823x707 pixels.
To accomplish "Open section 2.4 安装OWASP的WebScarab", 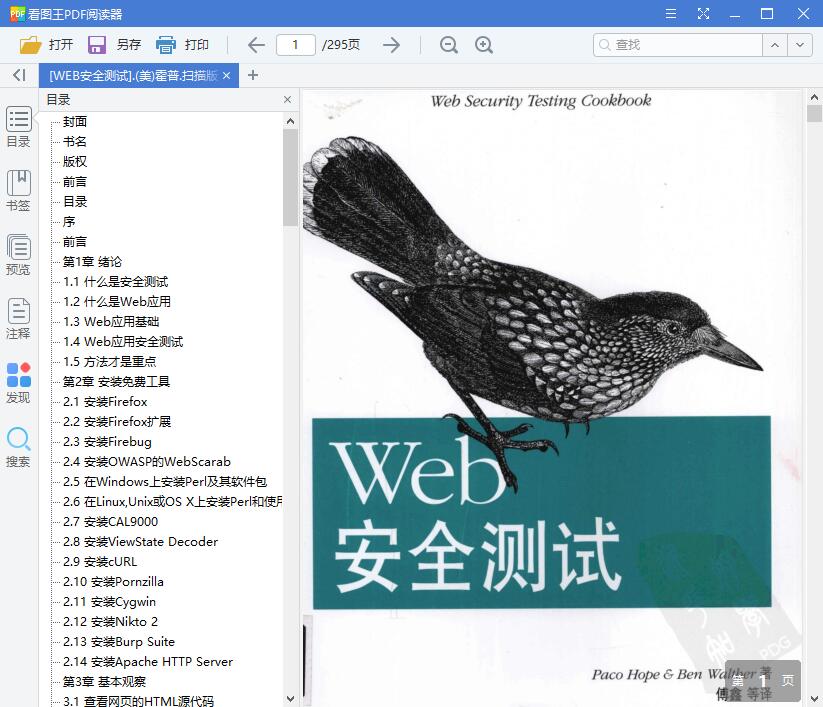I will pos(146,461).
